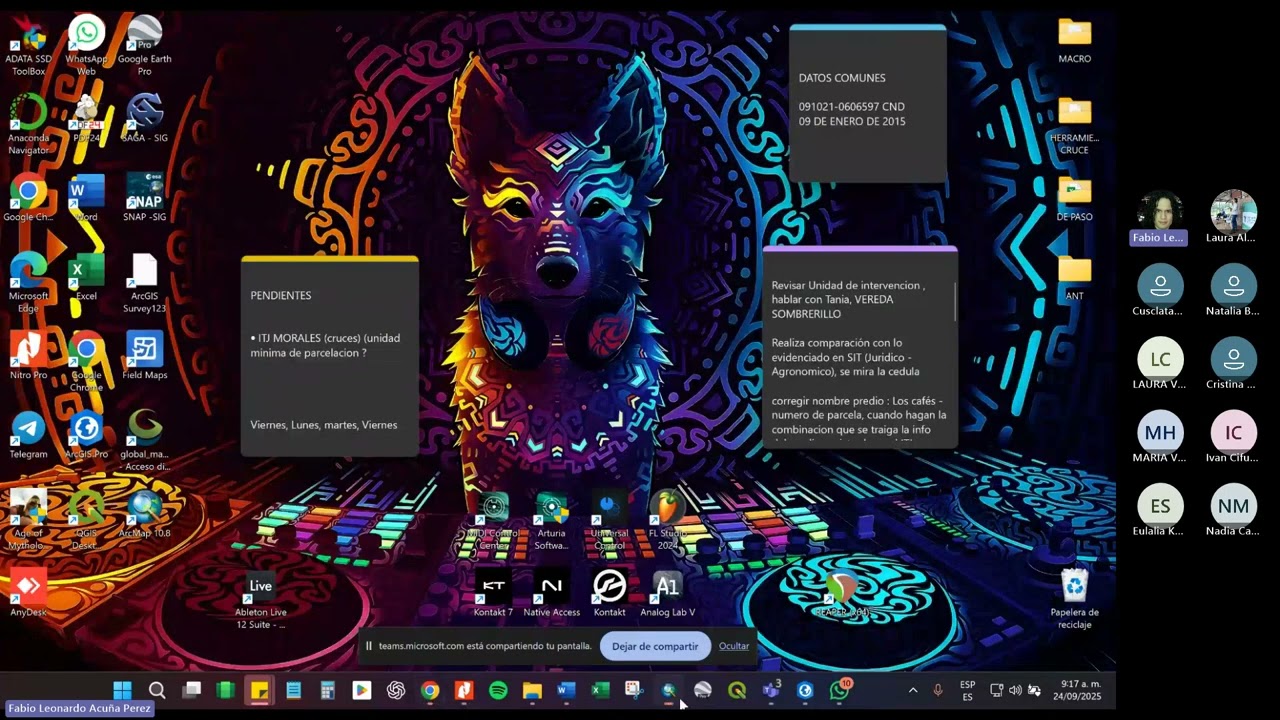Open the Field Maps desktop shortcut

pyautogui.click(x=145, y=355)
